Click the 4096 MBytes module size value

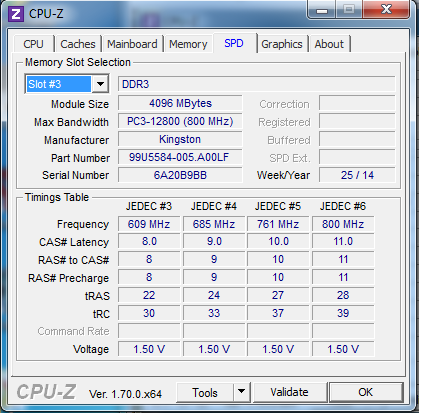(180, 103)
